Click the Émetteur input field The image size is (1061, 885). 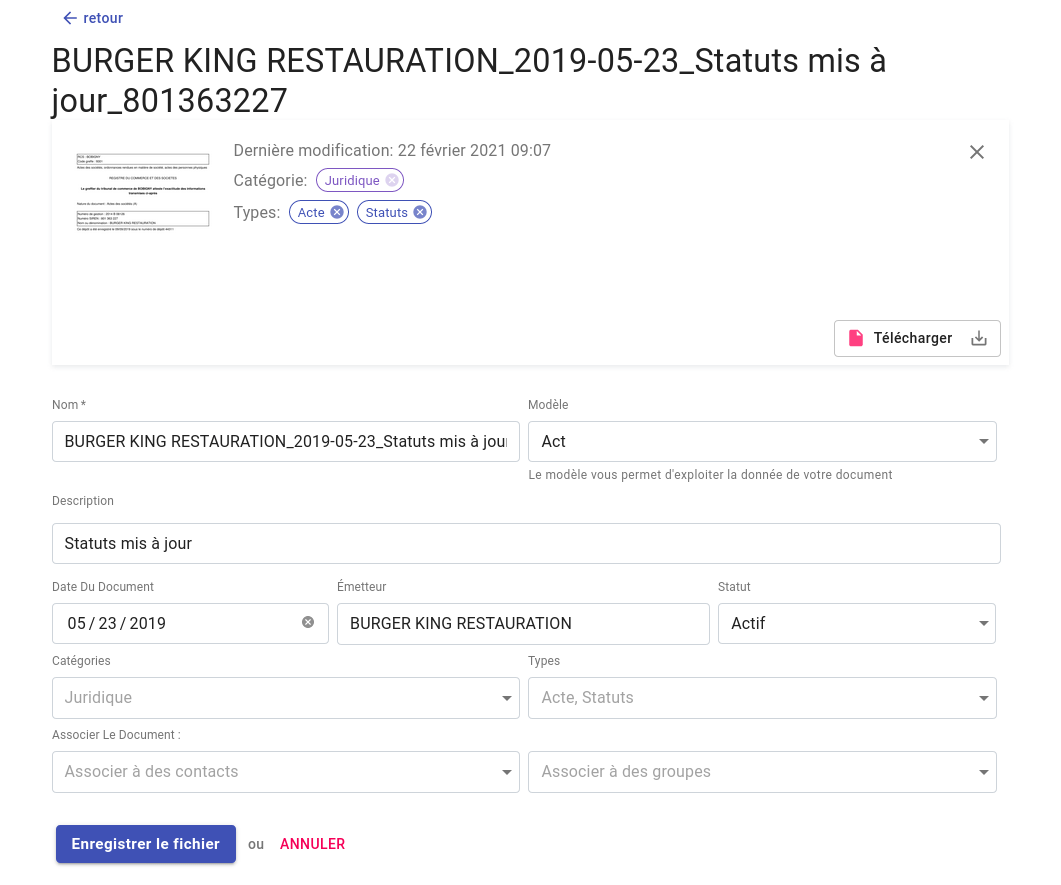click(x=523, y=623)
